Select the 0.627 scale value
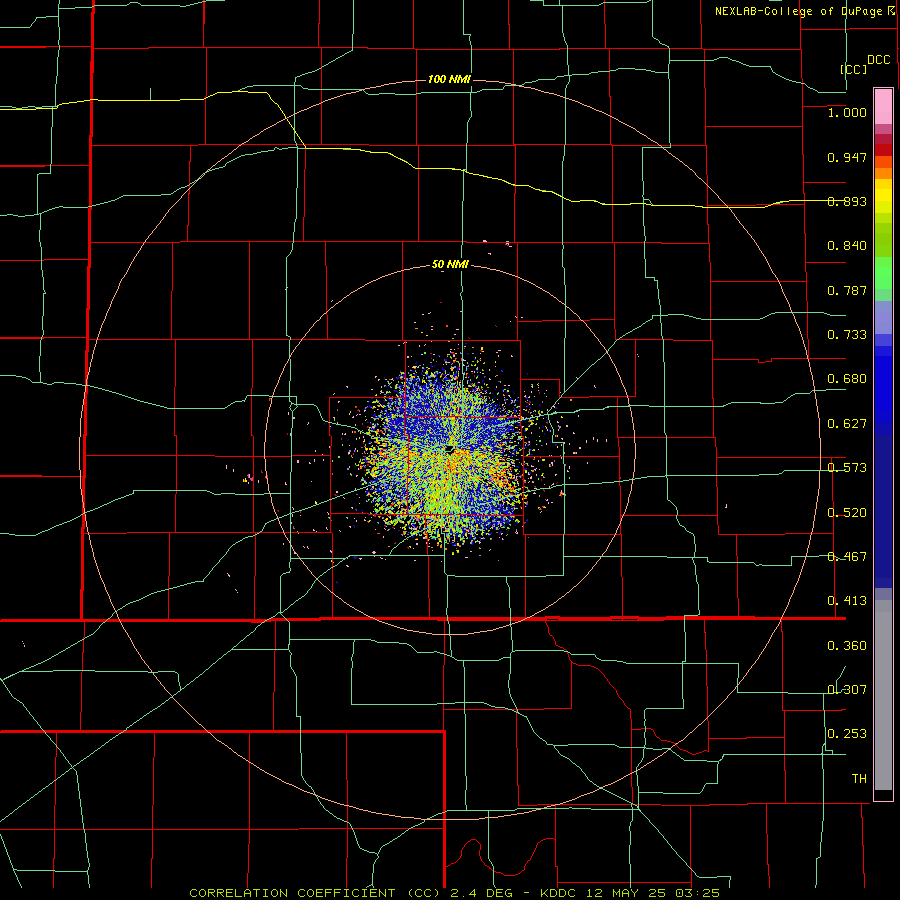This screenshot has width=900, height=900. click(847, 424)
